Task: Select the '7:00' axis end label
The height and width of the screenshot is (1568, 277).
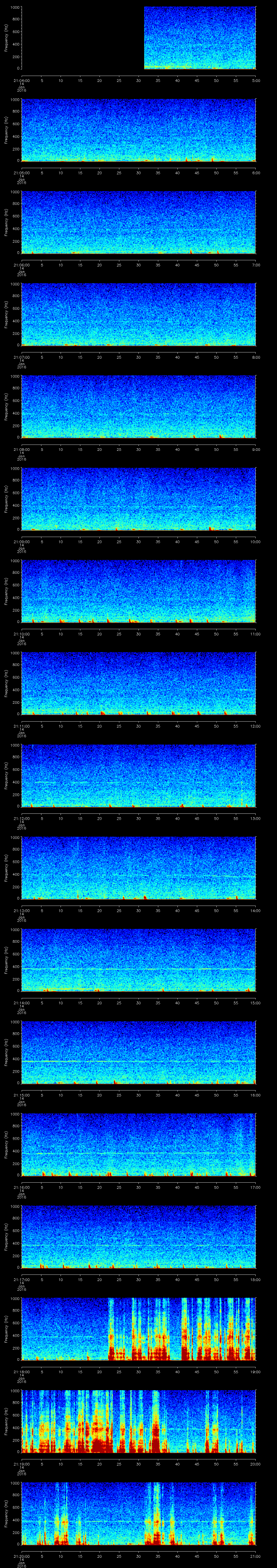Action: (256, 265)
